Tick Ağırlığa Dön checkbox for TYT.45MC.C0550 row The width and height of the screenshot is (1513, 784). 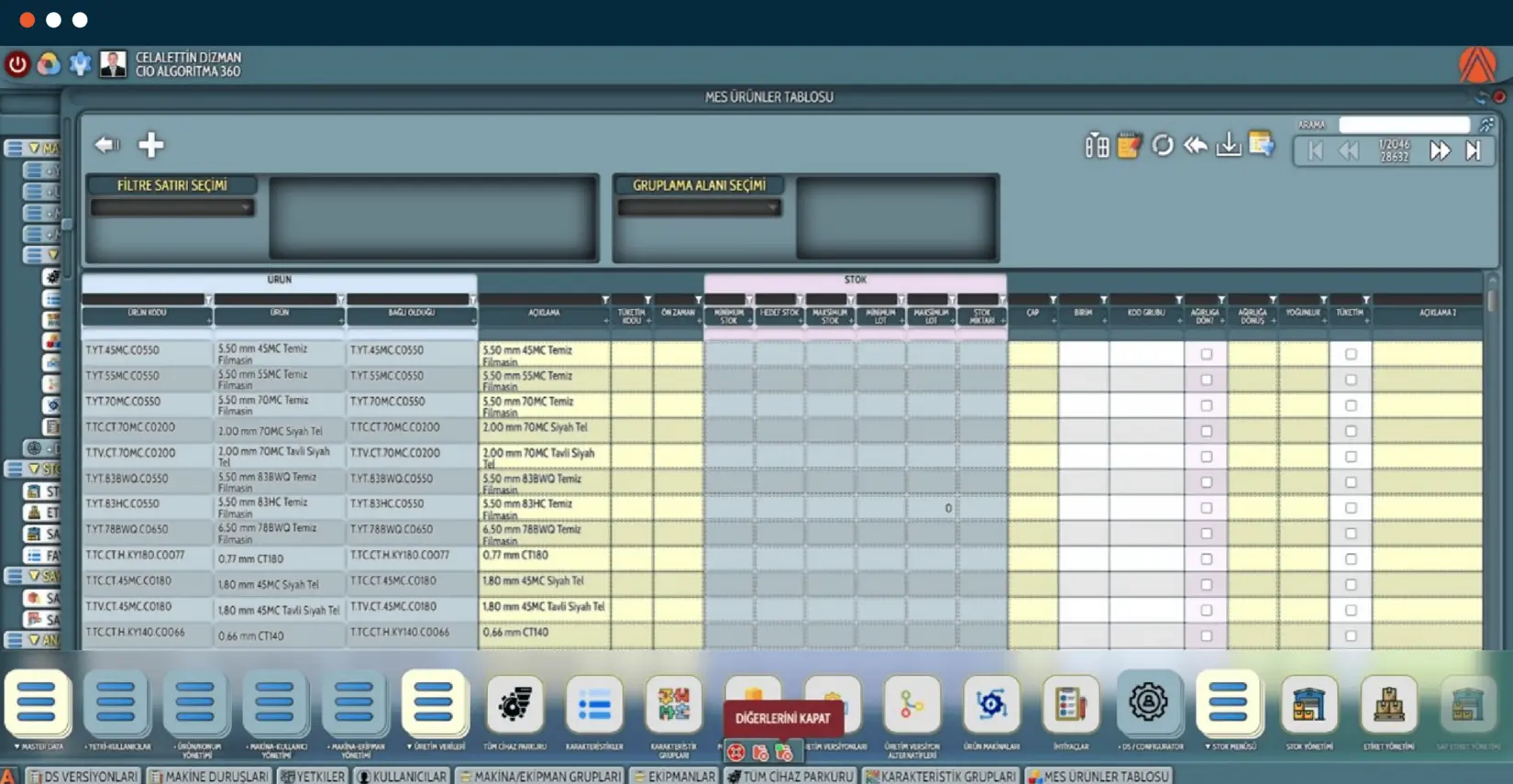(x=1206, y=354)
